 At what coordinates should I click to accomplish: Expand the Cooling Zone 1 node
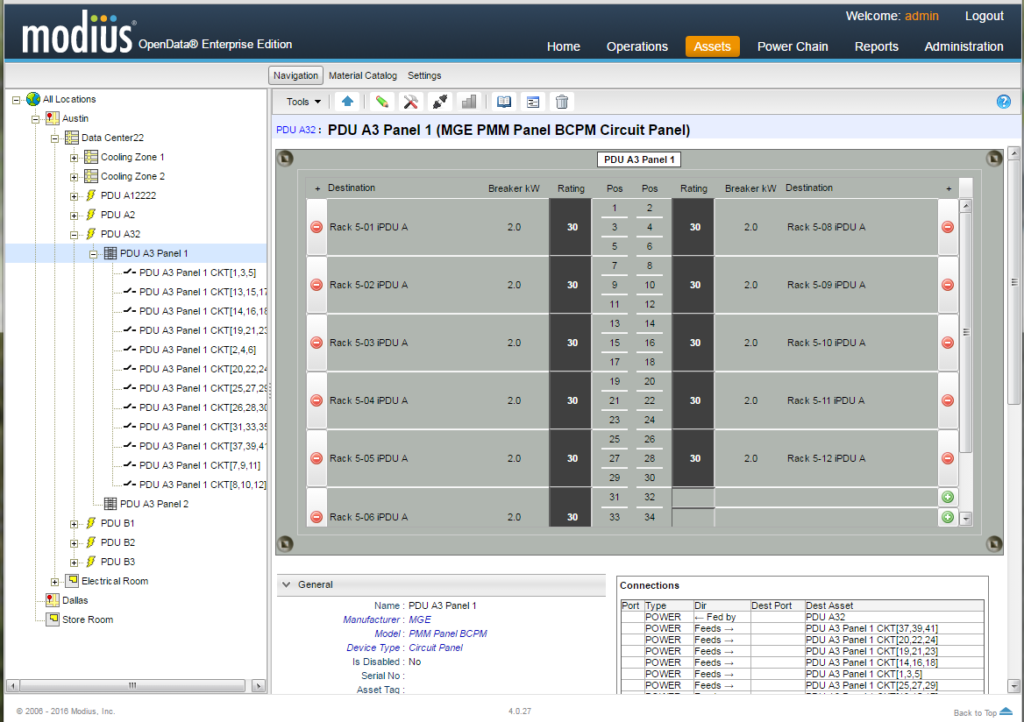(74, 157)
